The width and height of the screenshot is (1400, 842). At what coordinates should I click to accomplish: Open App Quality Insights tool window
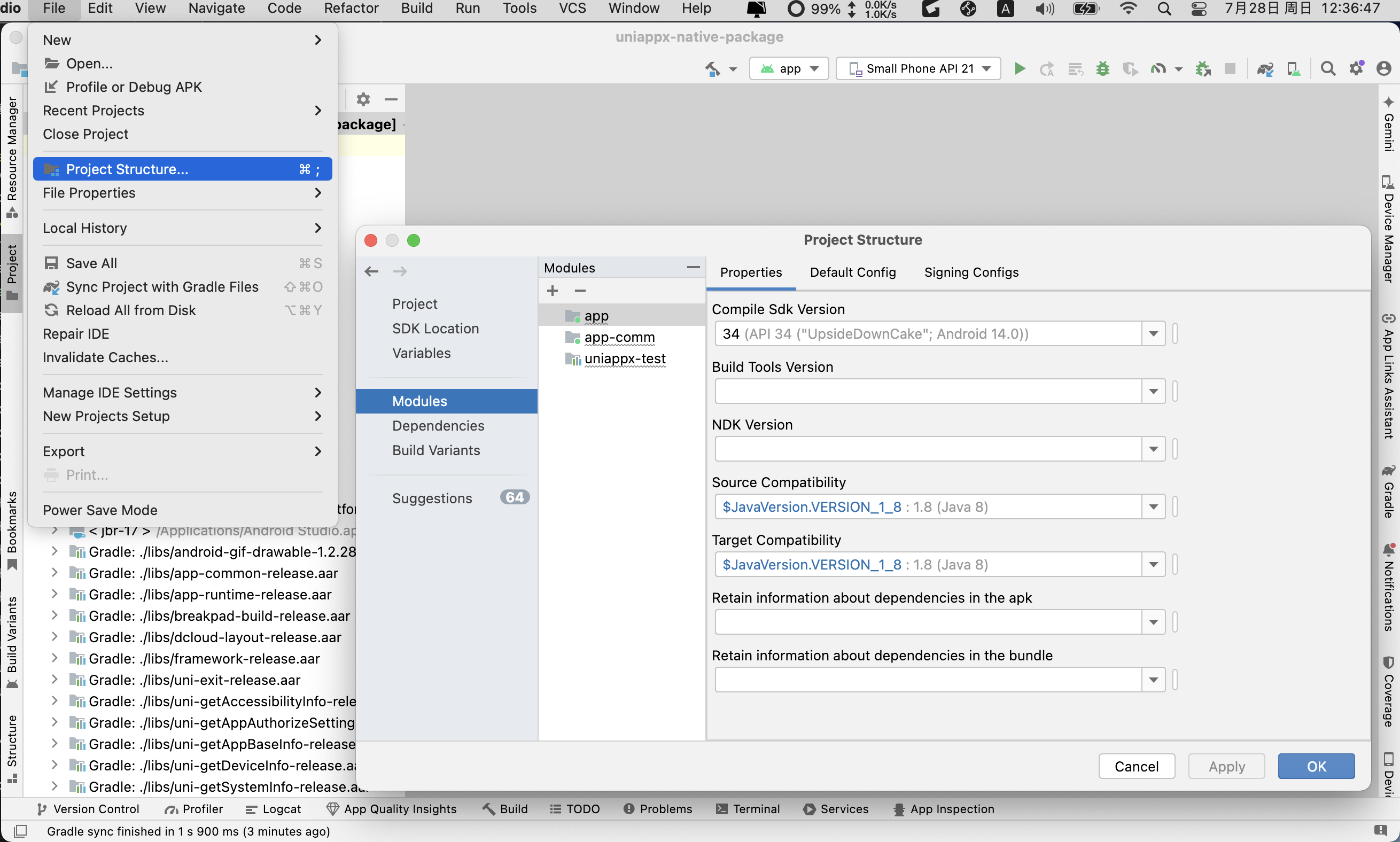392,809
